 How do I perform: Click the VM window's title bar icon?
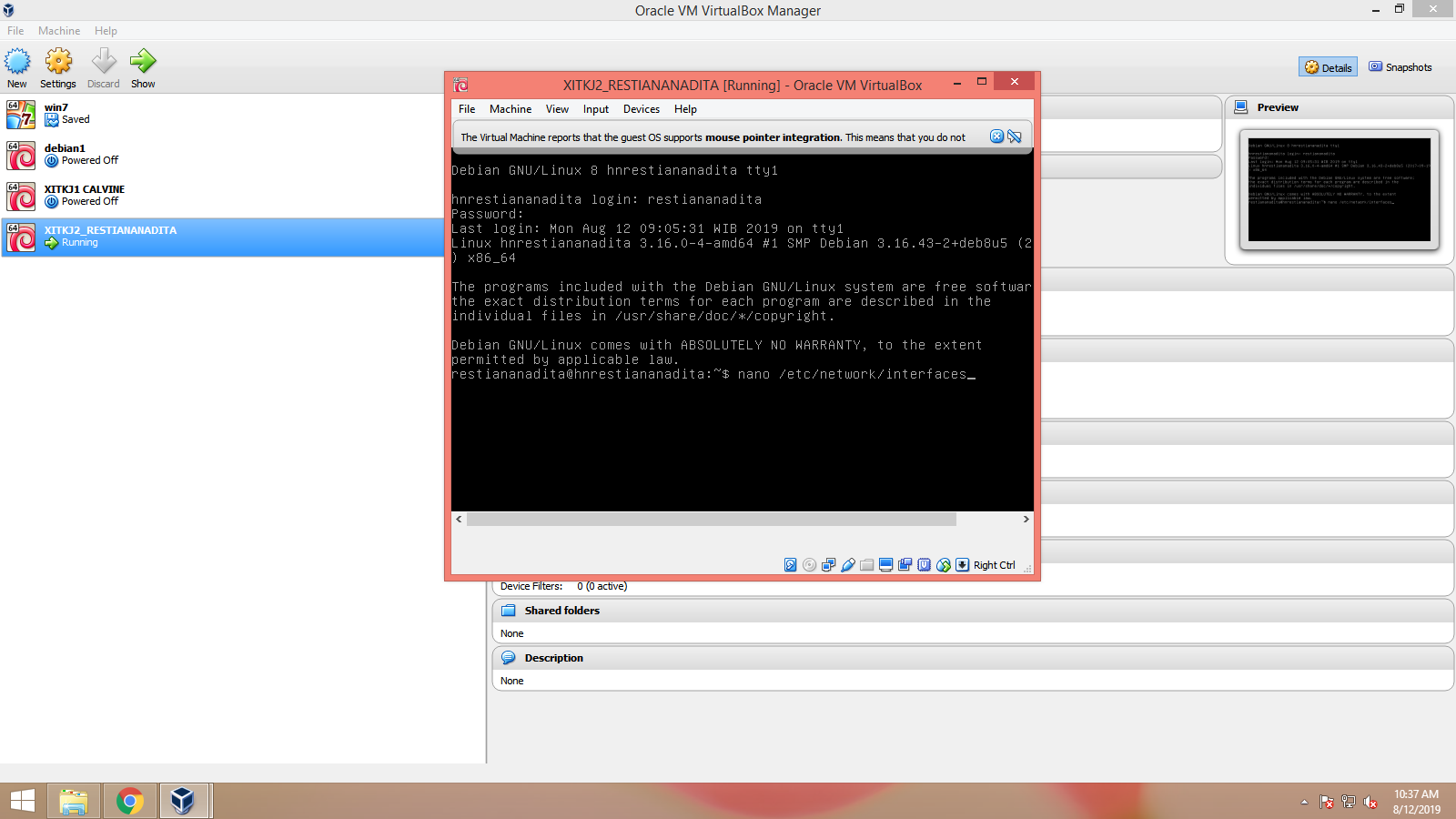(461, 85)
